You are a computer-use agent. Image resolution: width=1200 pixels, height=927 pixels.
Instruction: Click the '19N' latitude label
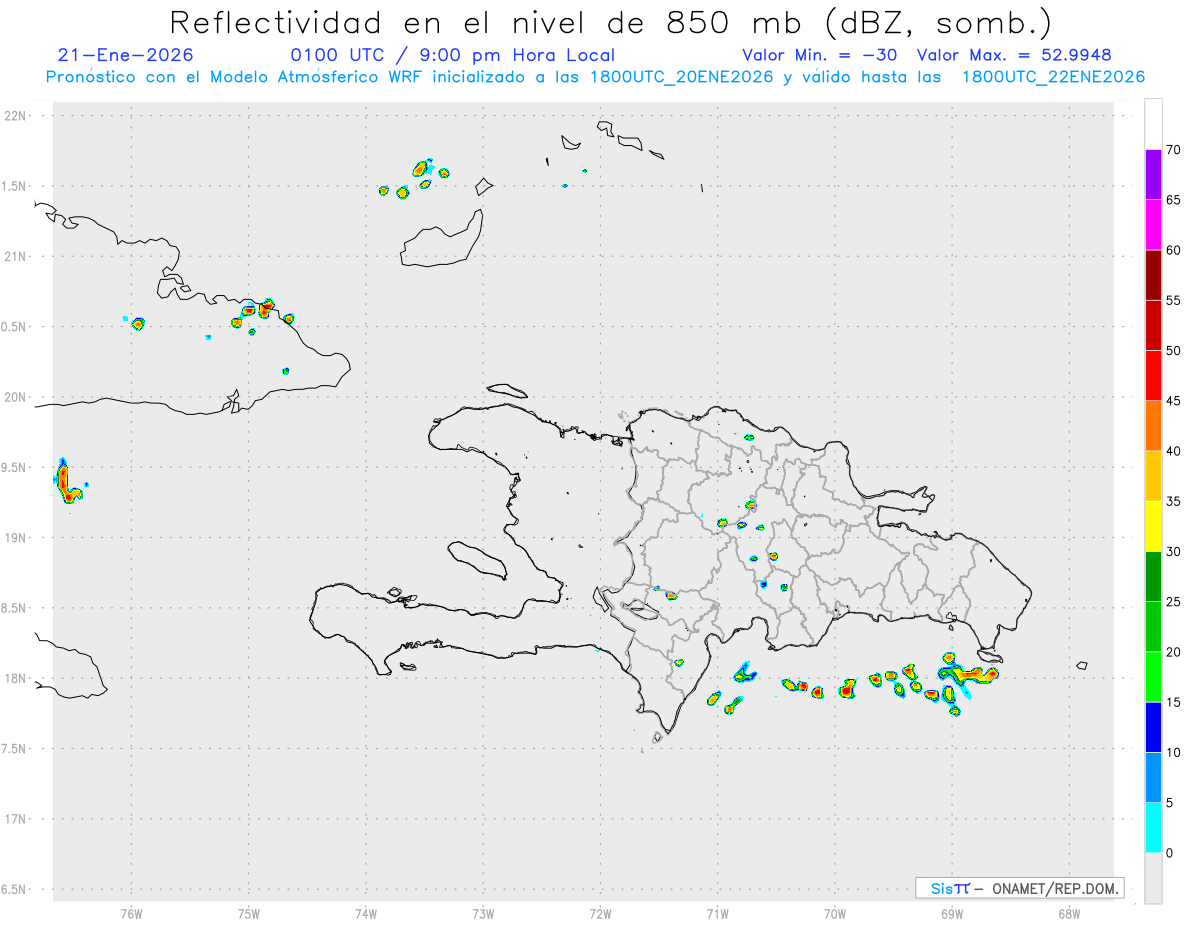pos(17,538)
